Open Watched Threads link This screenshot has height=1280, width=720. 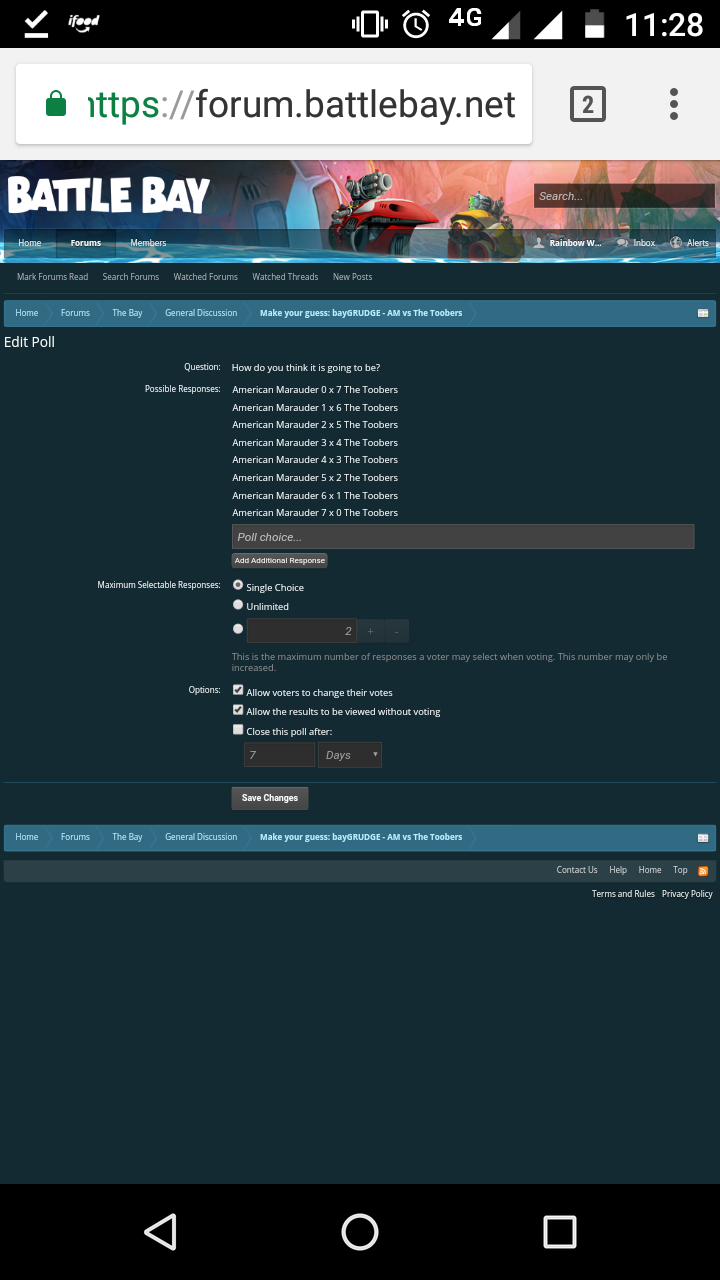285,277
